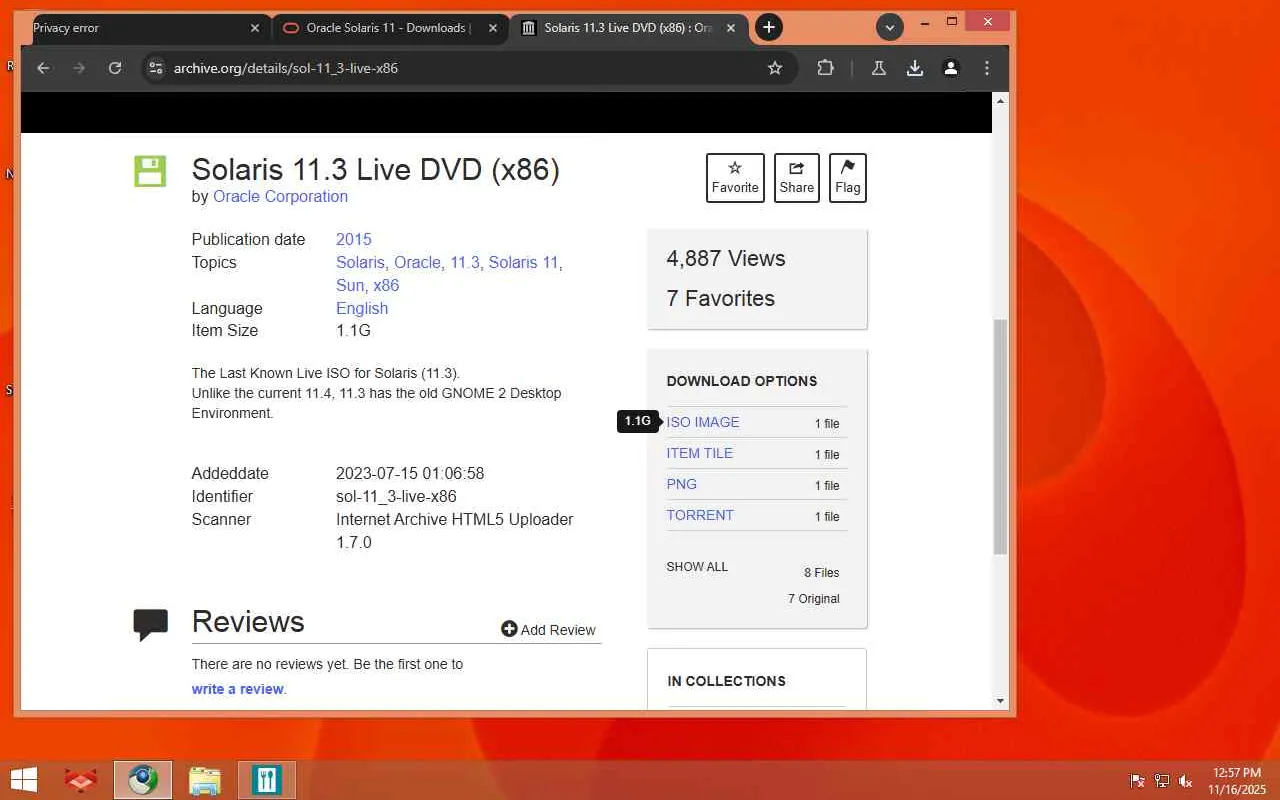The height and width of the screenshot is (800, 1280).
Task: Open the Oracle Corporation author link
Action: [x=280, y=196]
